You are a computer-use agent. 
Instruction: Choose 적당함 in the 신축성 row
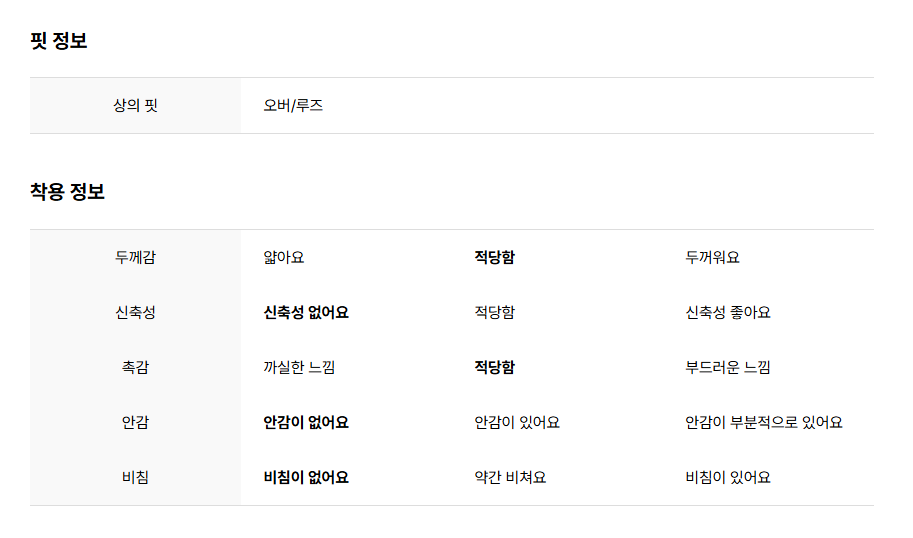(494, 313)
